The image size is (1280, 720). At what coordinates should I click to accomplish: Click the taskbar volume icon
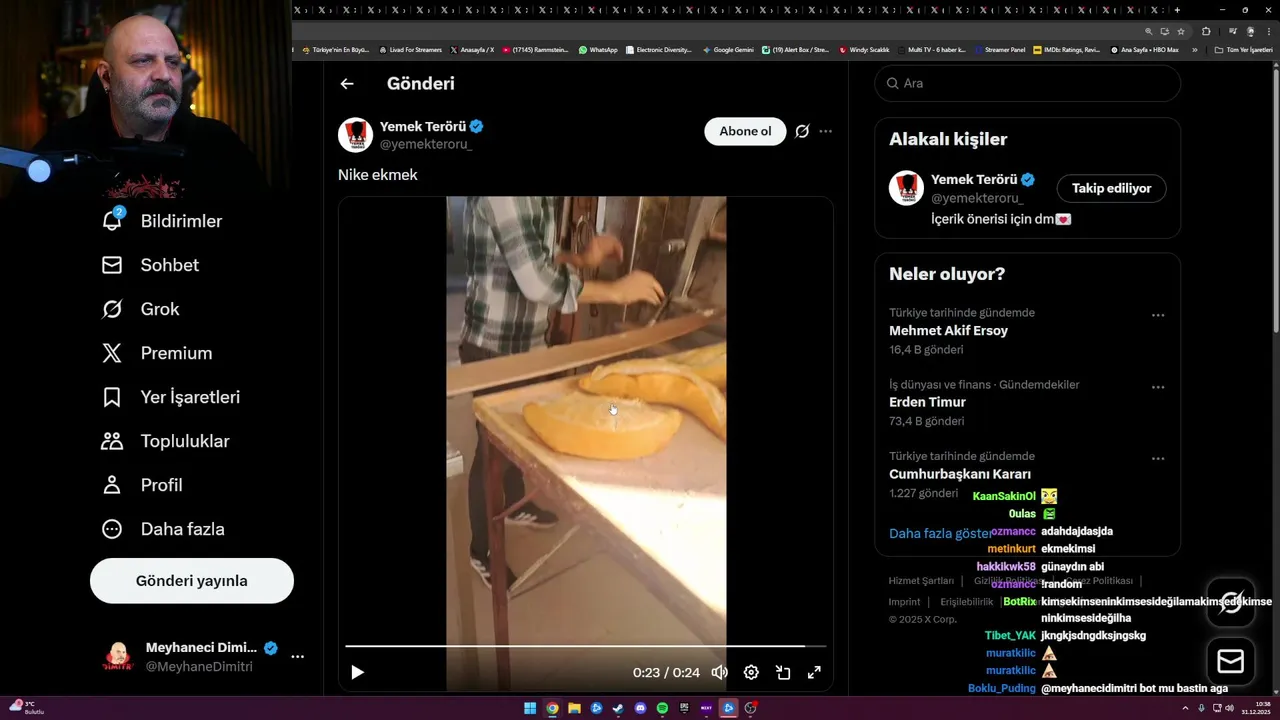(1229, 708)
